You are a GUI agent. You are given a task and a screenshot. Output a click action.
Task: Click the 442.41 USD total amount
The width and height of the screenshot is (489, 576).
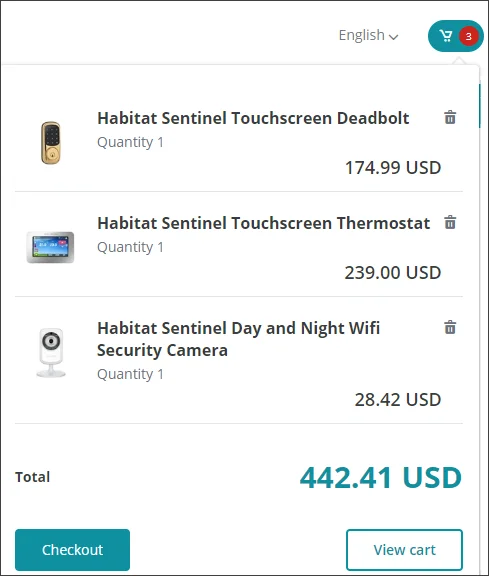381,478
